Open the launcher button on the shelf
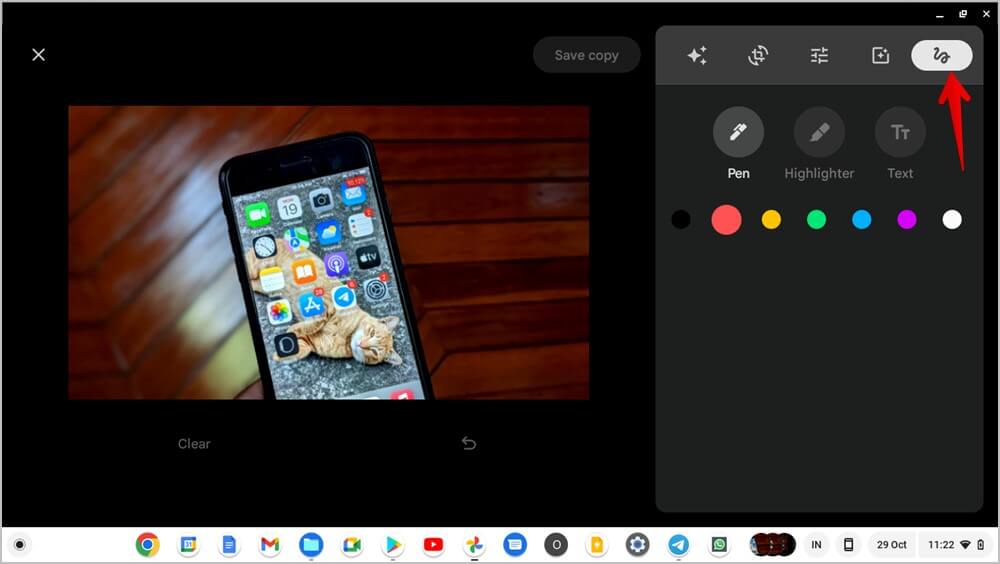This screenshot has width=1000, height=564. click(x=20, y=545)
